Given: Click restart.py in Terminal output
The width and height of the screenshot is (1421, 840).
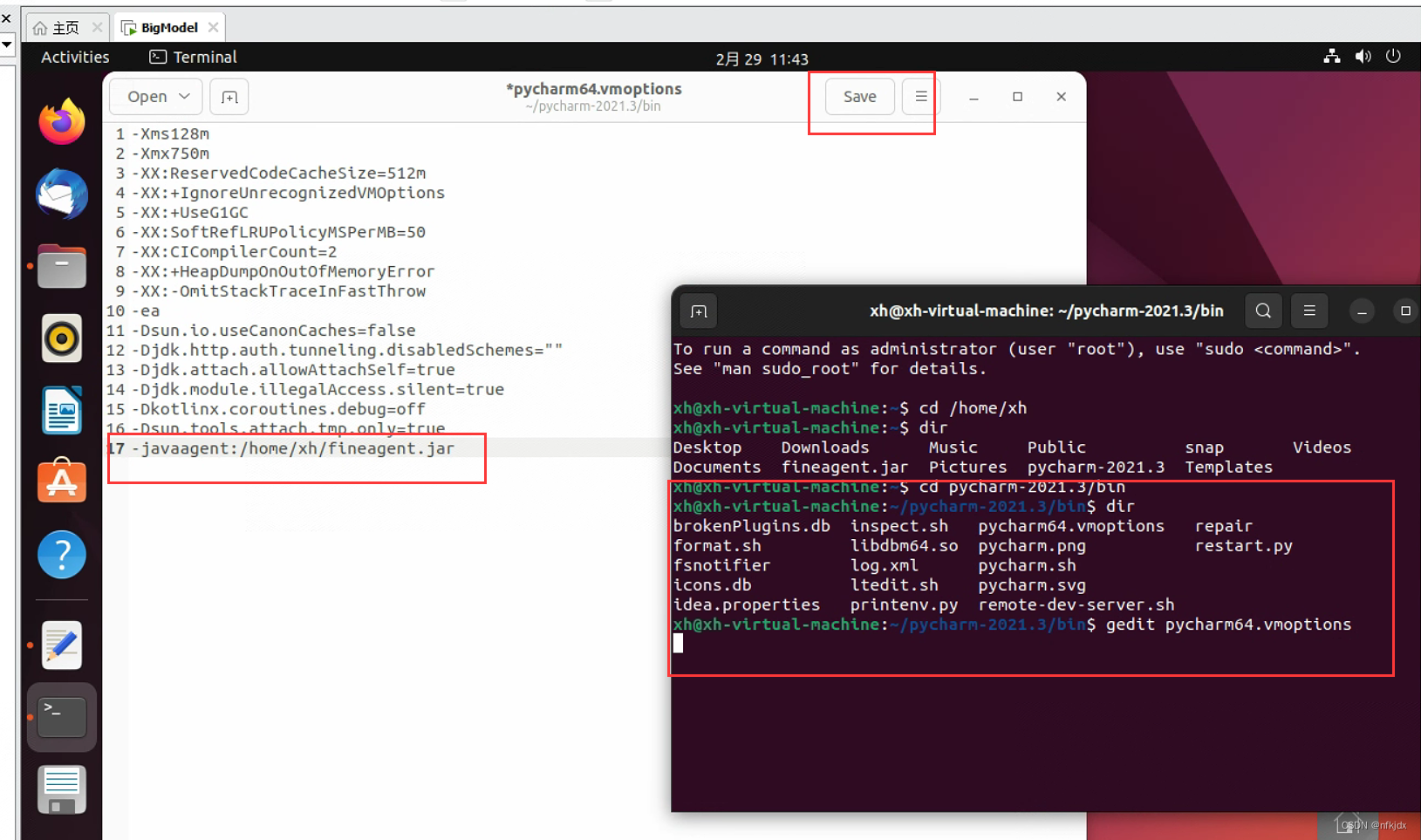Looking at the screenshot, I should pos(1244,546).
